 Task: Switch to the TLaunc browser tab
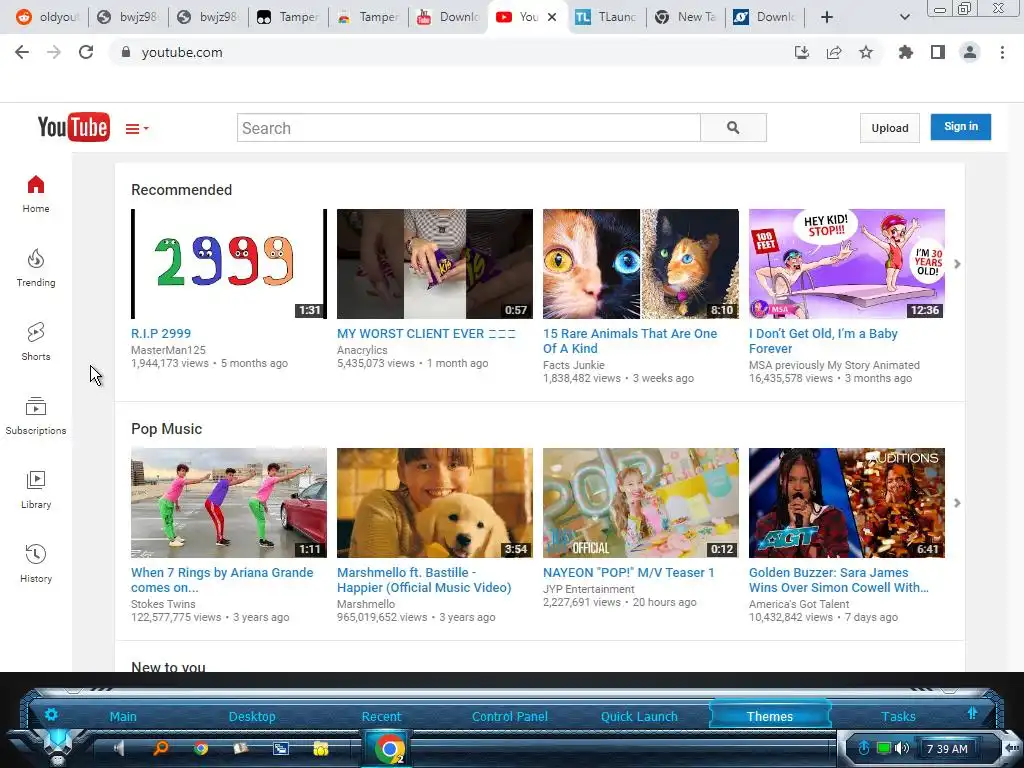point(605,18)
